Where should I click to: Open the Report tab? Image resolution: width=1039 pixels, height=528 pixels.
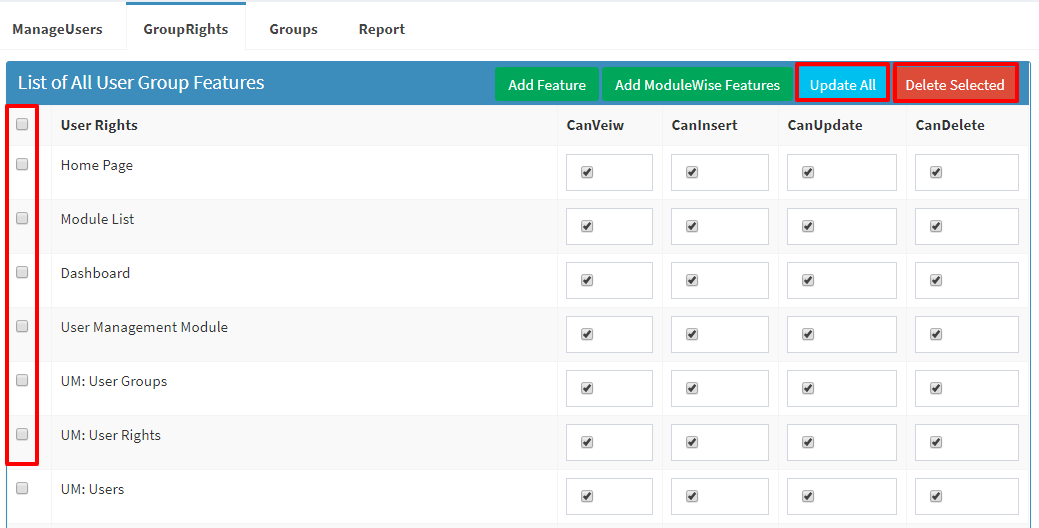(382, 29)
